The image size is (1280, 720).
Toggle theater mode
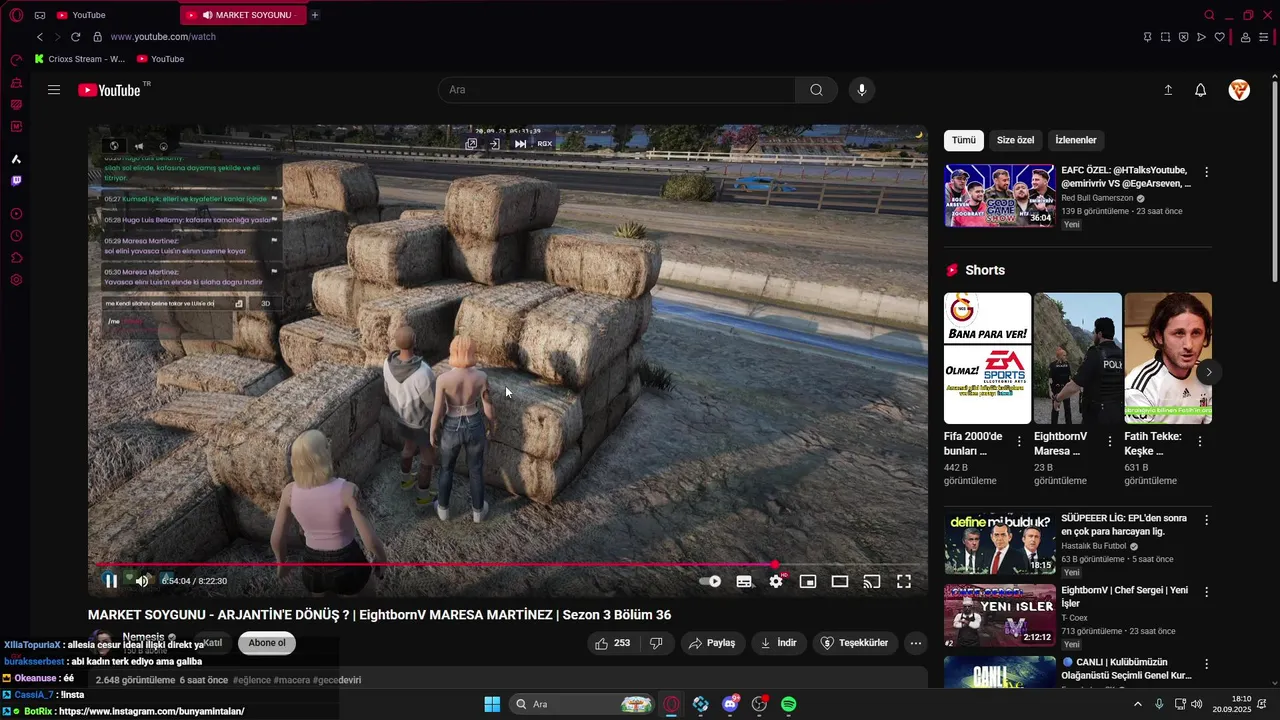click(840, 581)
